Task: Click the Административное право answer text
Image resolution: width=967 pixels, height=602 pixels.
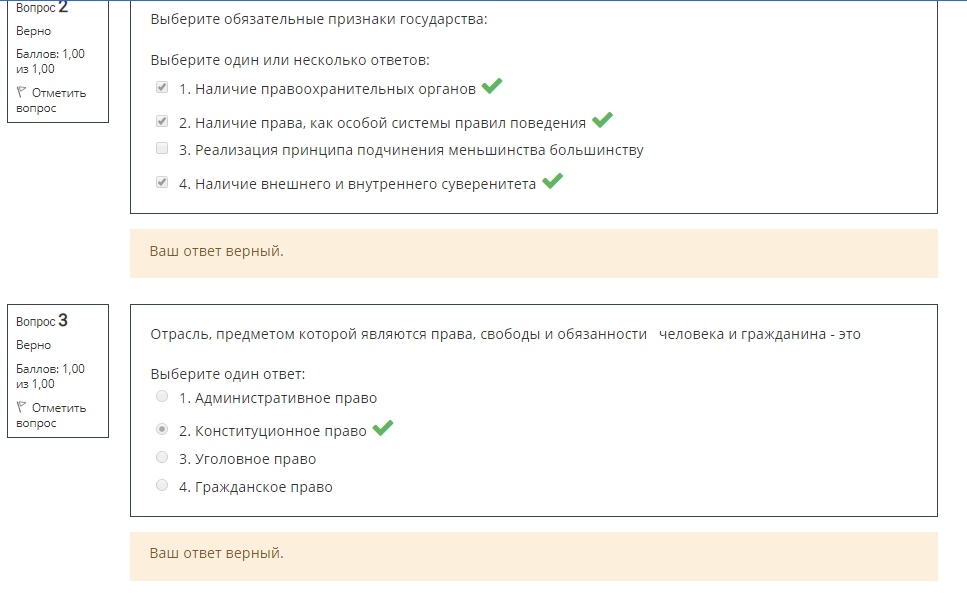Action: click(x=278, y=398)
